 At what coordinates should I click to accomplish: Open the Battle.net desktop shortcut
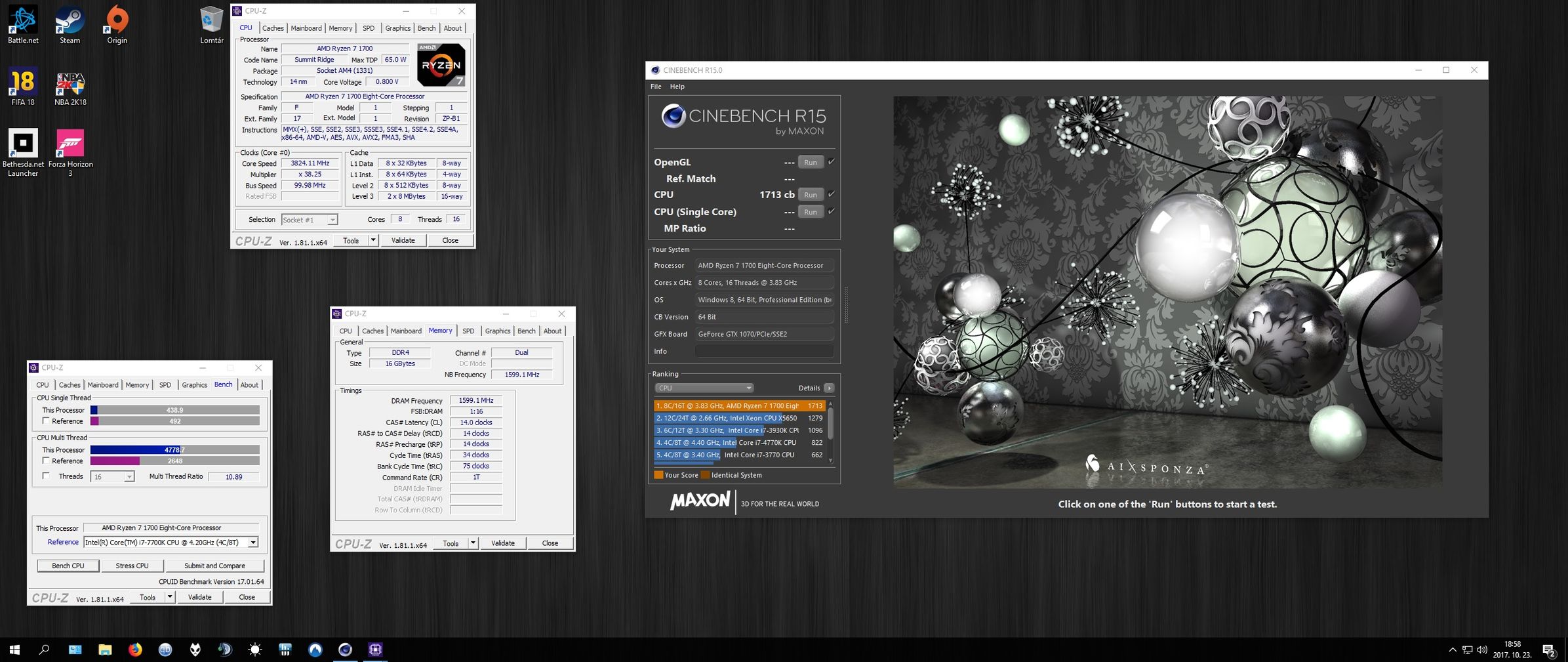tap(23, 24)
